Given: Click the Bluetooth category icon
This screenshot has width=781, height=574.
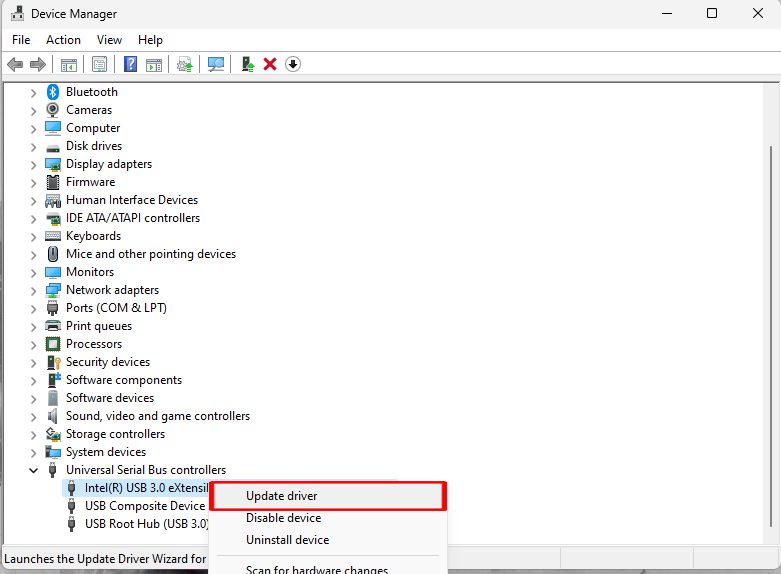Looking at the screenshot, I should [53, 92].
